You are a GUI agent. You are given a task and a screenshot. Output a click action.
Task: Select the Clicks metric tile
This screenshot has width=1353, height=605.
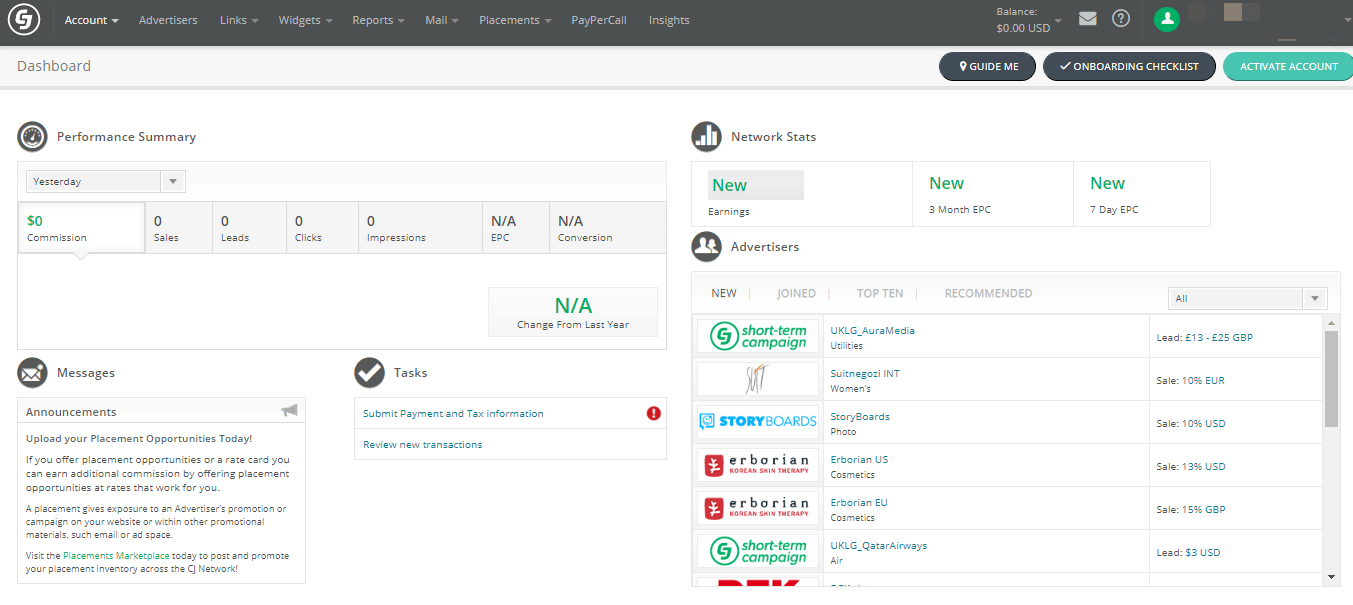(320, 228)
